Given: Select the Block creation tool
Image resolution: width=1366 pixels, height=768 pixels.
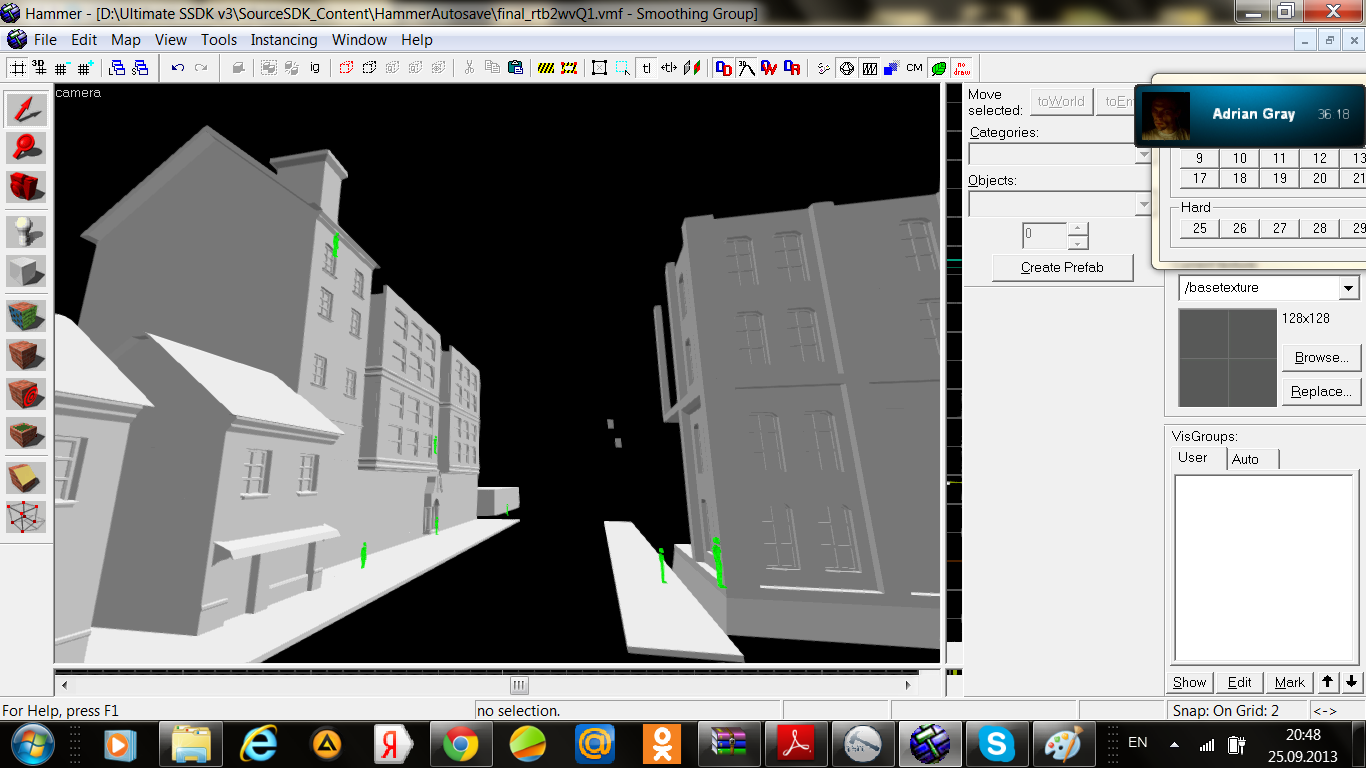Looking at the screenshot, I should [27, 271].
